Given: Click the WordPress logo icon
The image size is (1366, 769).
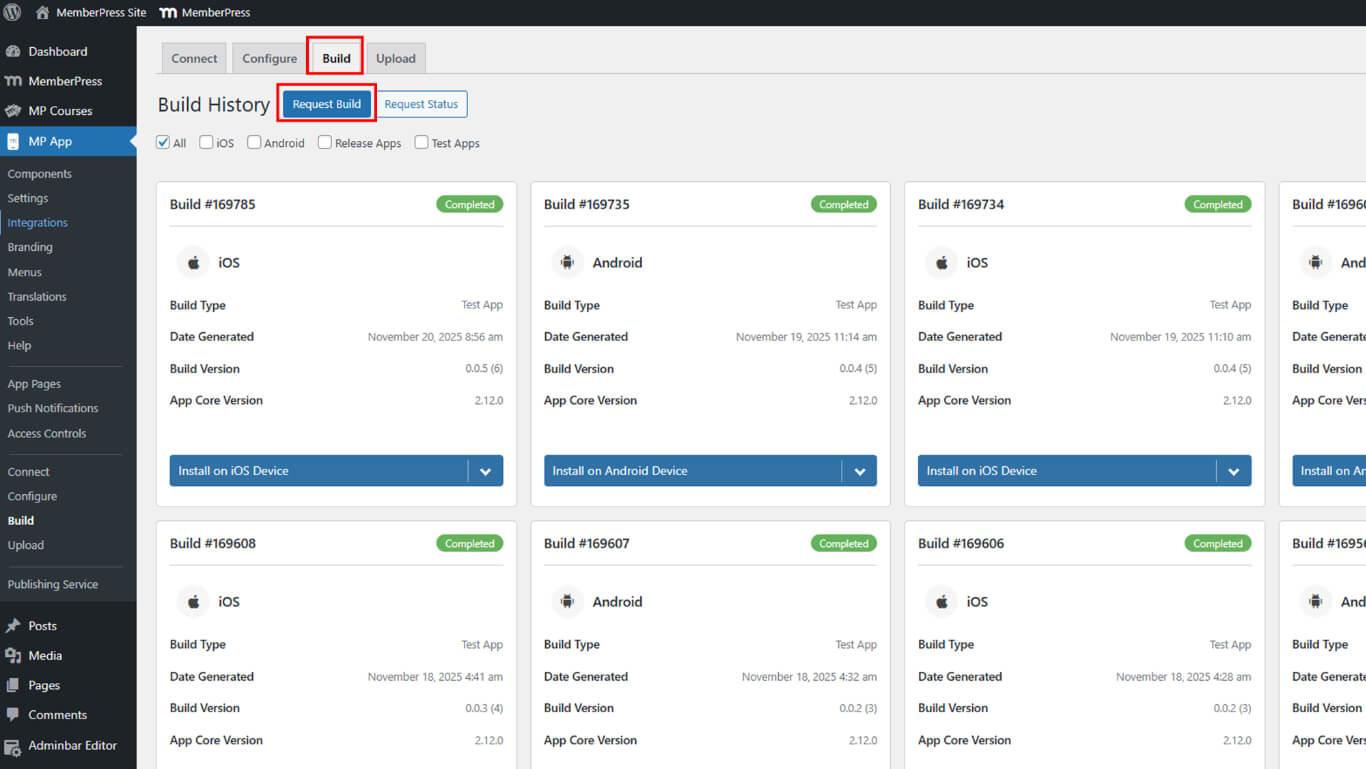Looking at the screenshot, I should click(13, 13).
